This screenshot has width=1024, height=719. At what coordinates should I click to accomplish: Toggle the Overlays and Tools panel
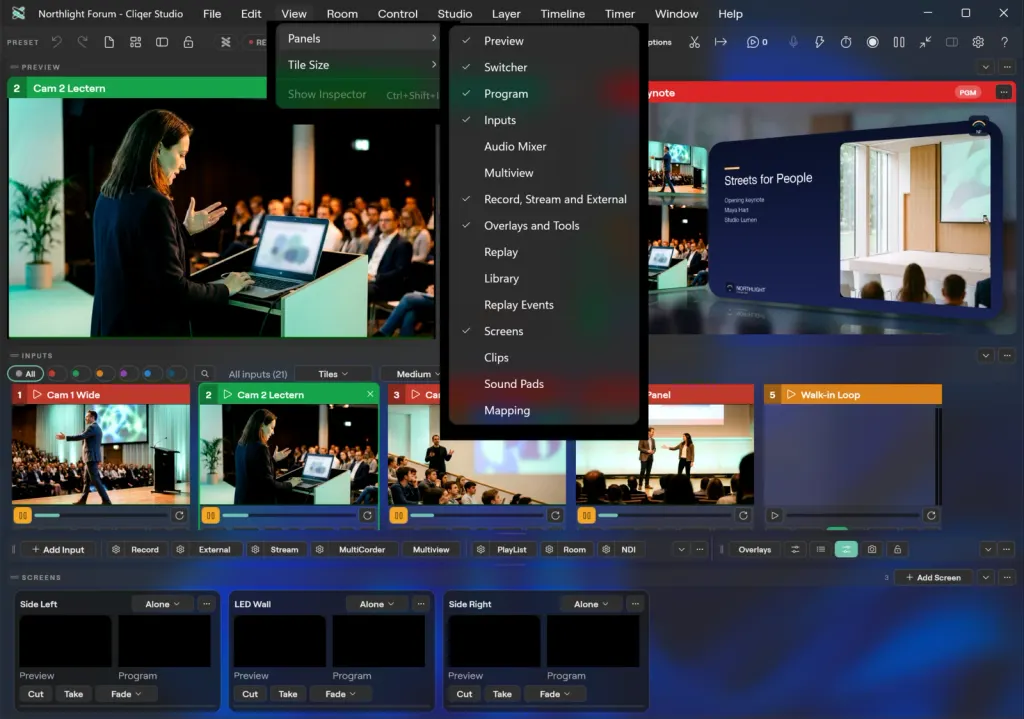tap(543, 225)
